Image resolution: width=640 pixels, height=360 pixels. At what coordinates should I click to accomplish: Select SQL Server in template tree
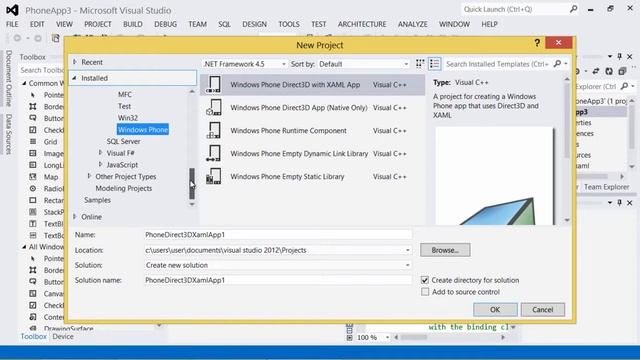(123, 141)
